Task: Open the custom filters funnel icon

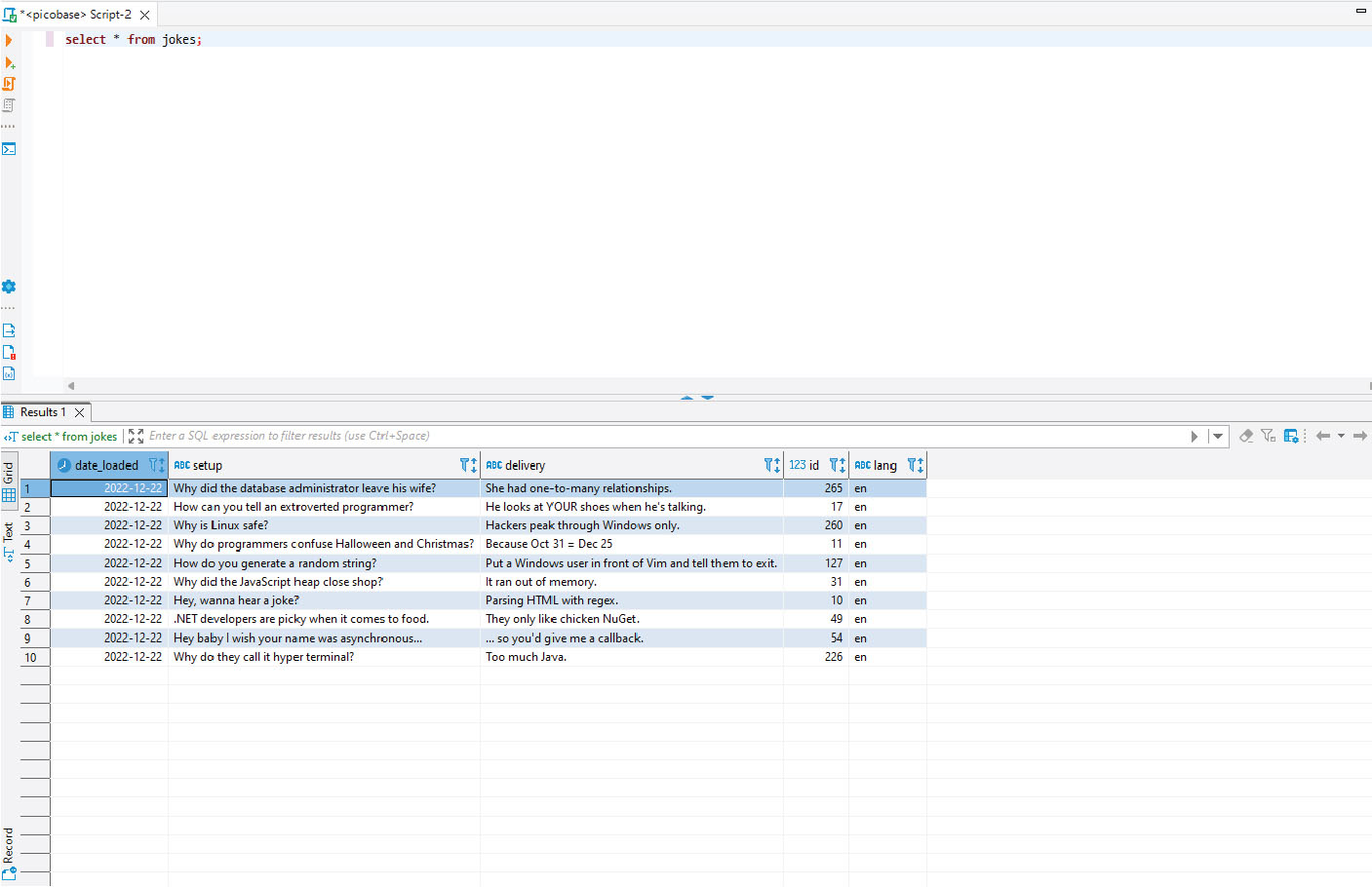Action: 1268,436
